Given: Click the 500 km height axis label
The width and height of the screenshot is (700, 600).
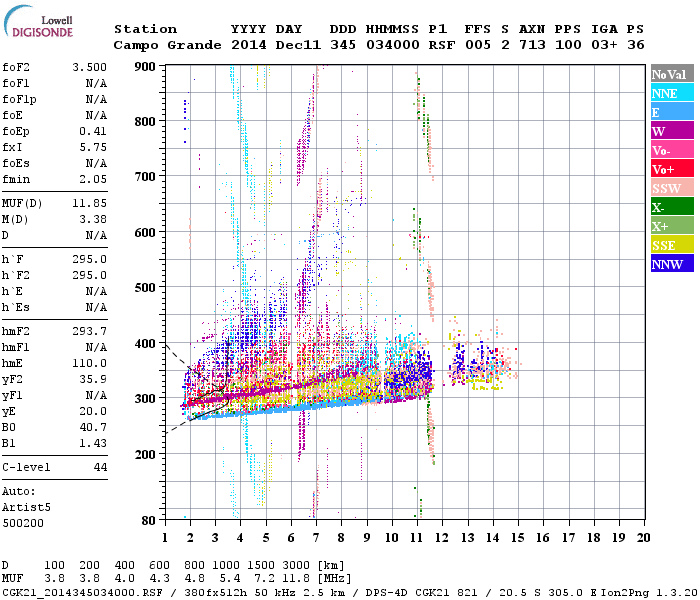Looking at the screenshot, I should (145, 287).
